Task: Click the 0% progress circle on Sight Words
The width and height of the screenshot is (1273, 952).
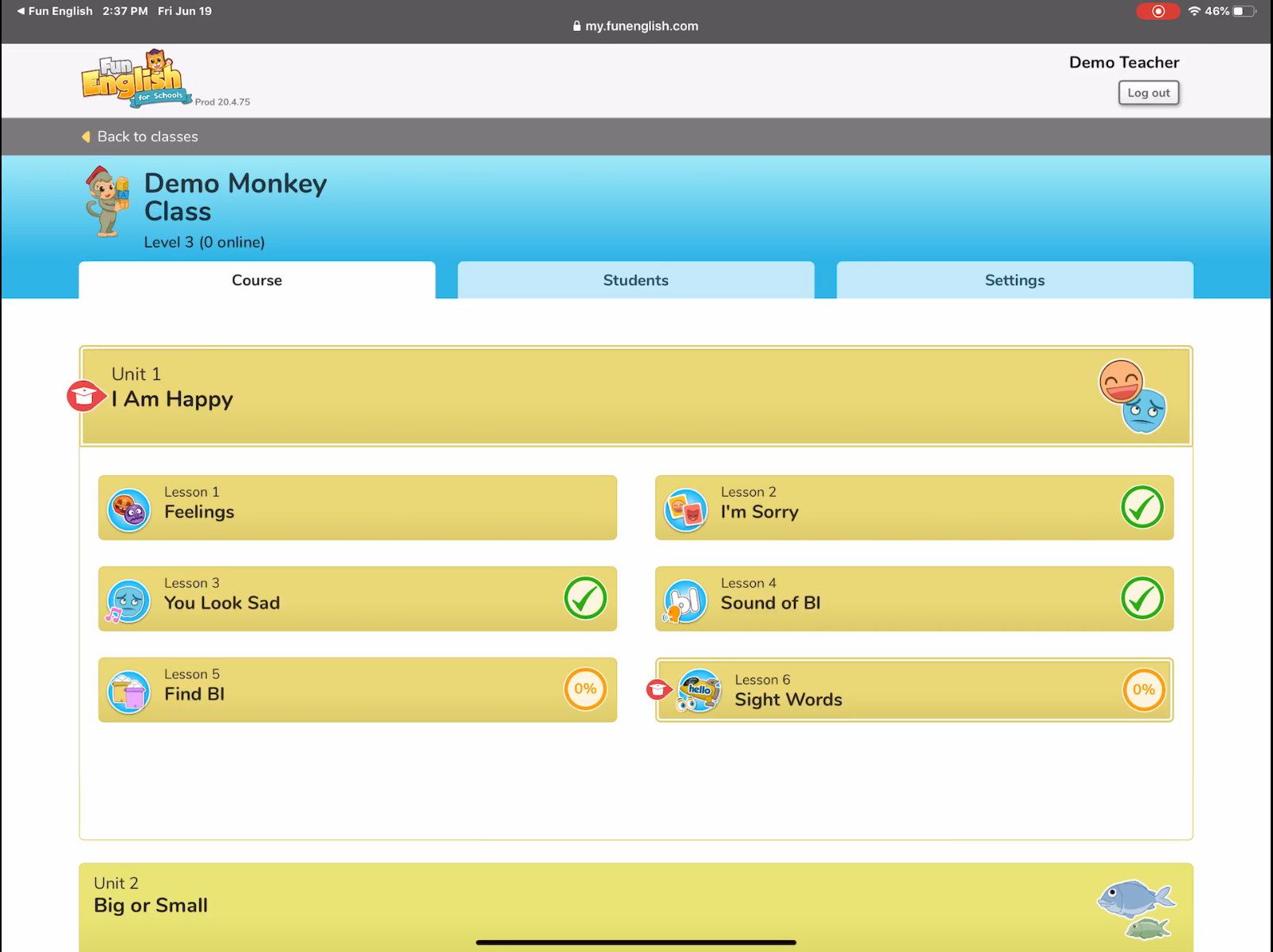Action: pos(1144,689)
